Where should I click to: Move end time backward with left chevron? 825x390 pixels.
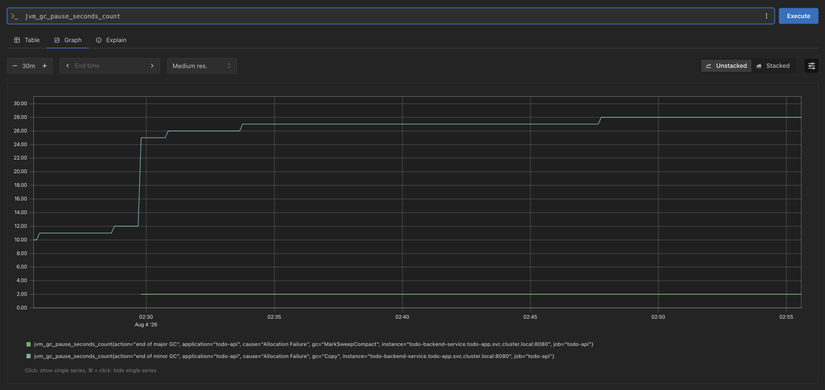coord(67,66)
